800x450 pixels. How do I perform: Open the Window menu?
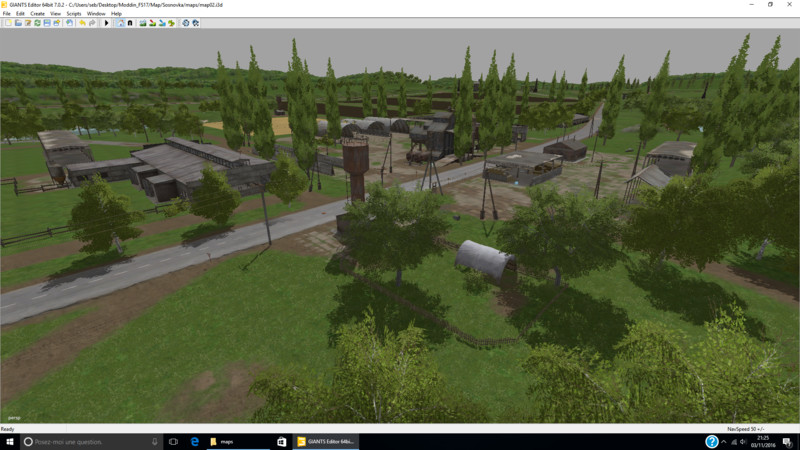point(95,13)
